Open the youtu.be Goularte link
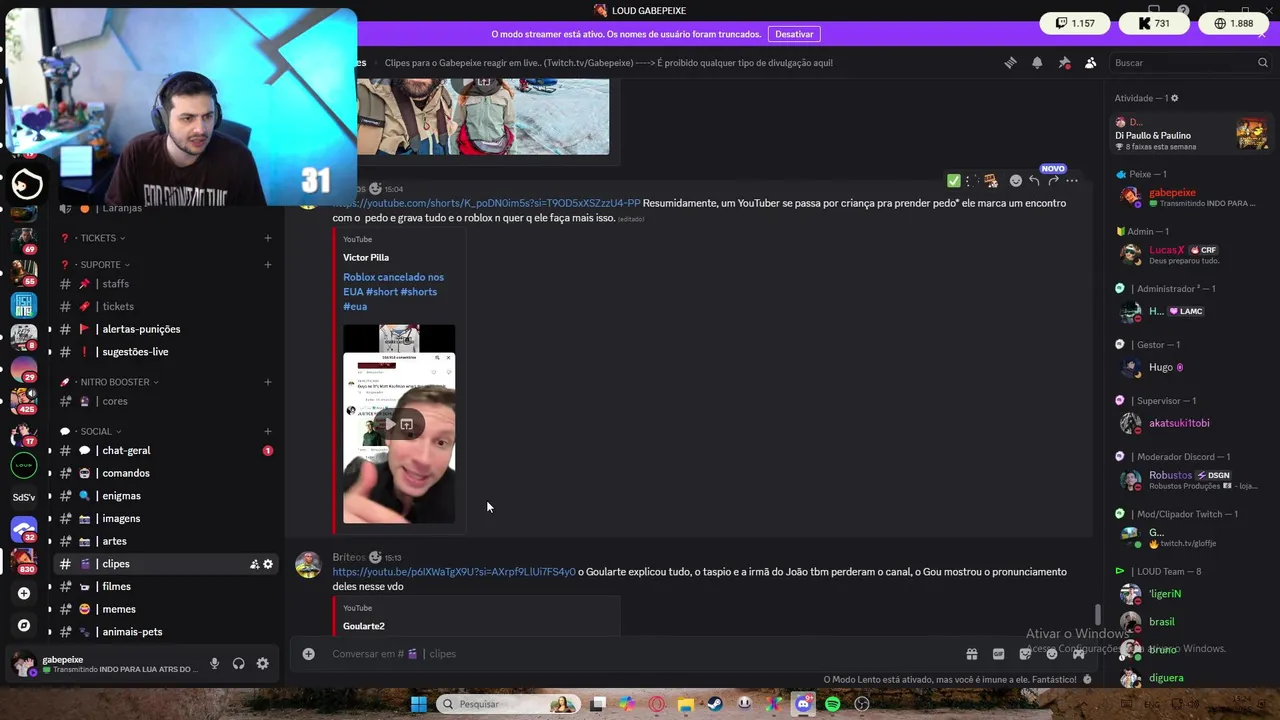This screenshot has height=720, width=1280. coord(454,572)
